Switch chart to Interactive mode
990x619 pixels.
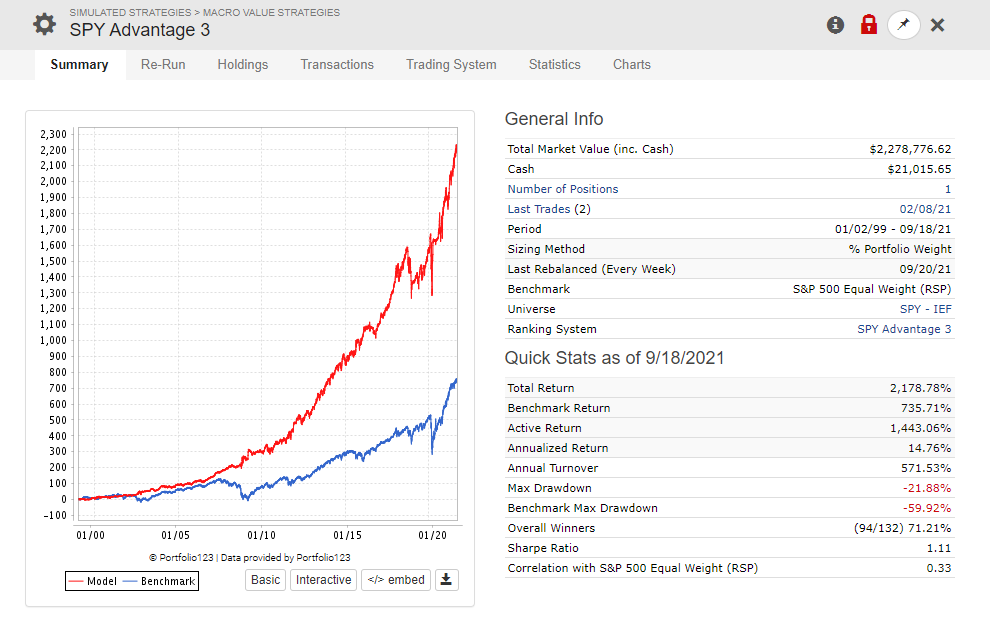[323, 580]
